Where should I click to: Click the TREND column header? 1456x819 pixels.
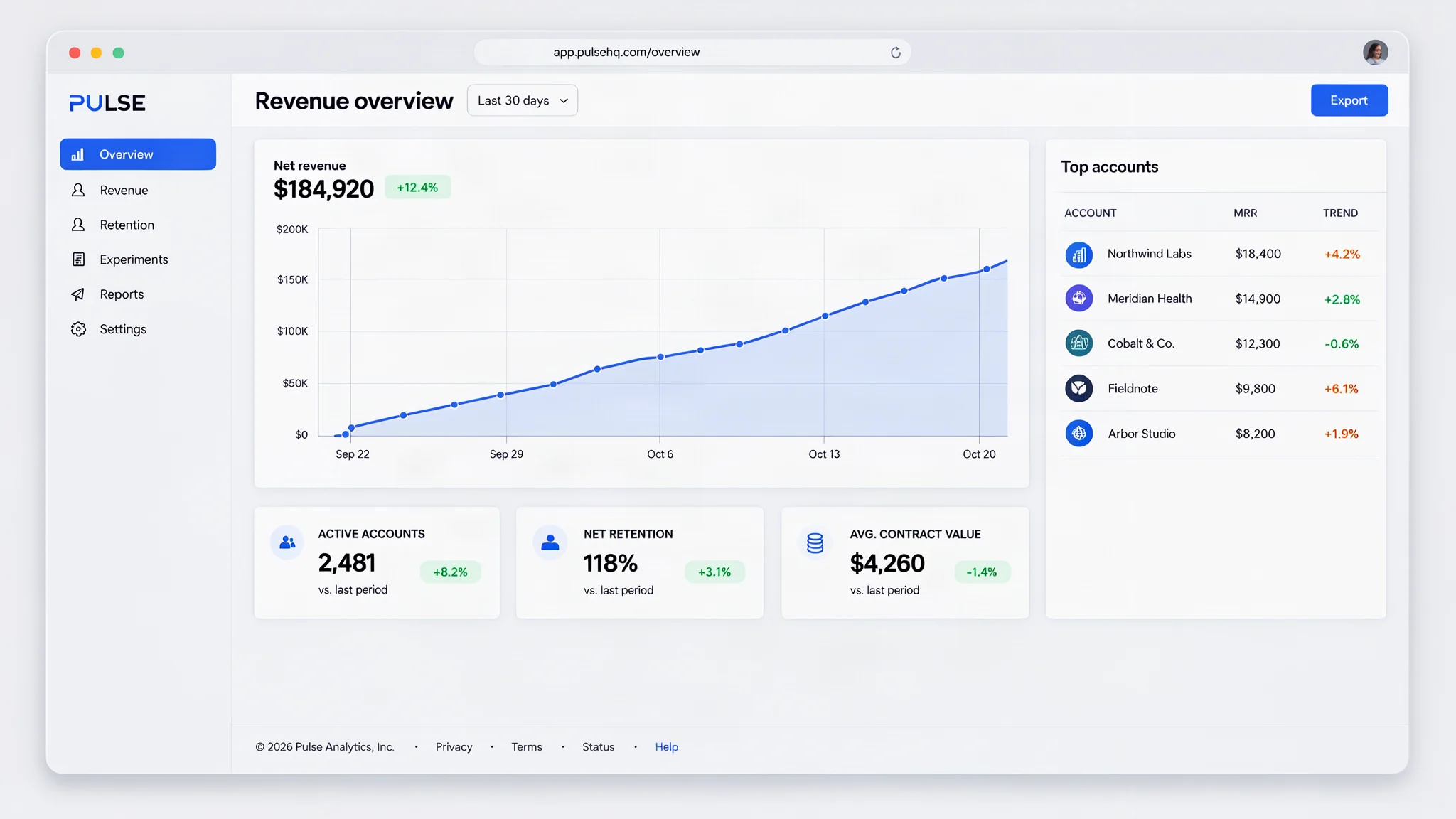[1340, 213]
